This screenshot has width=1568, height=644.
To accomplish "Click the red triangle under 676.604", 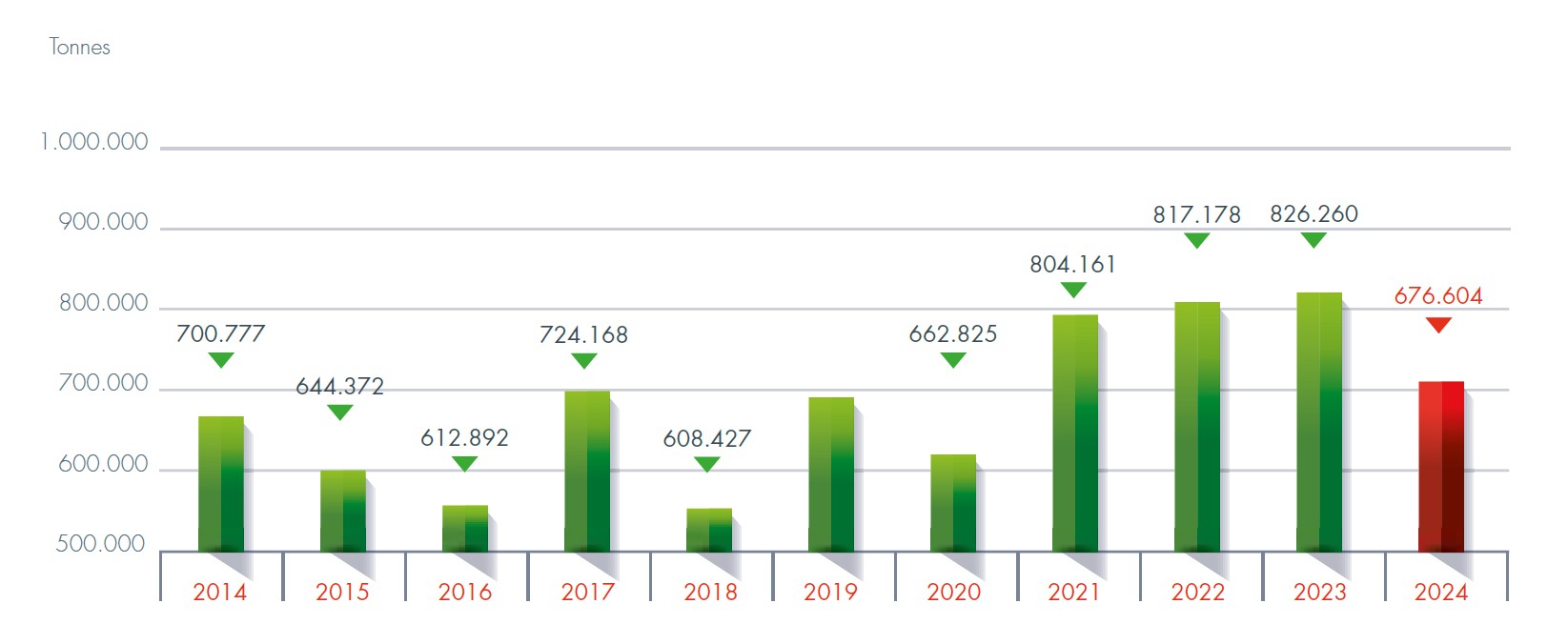I will (x=1438, y=325).
